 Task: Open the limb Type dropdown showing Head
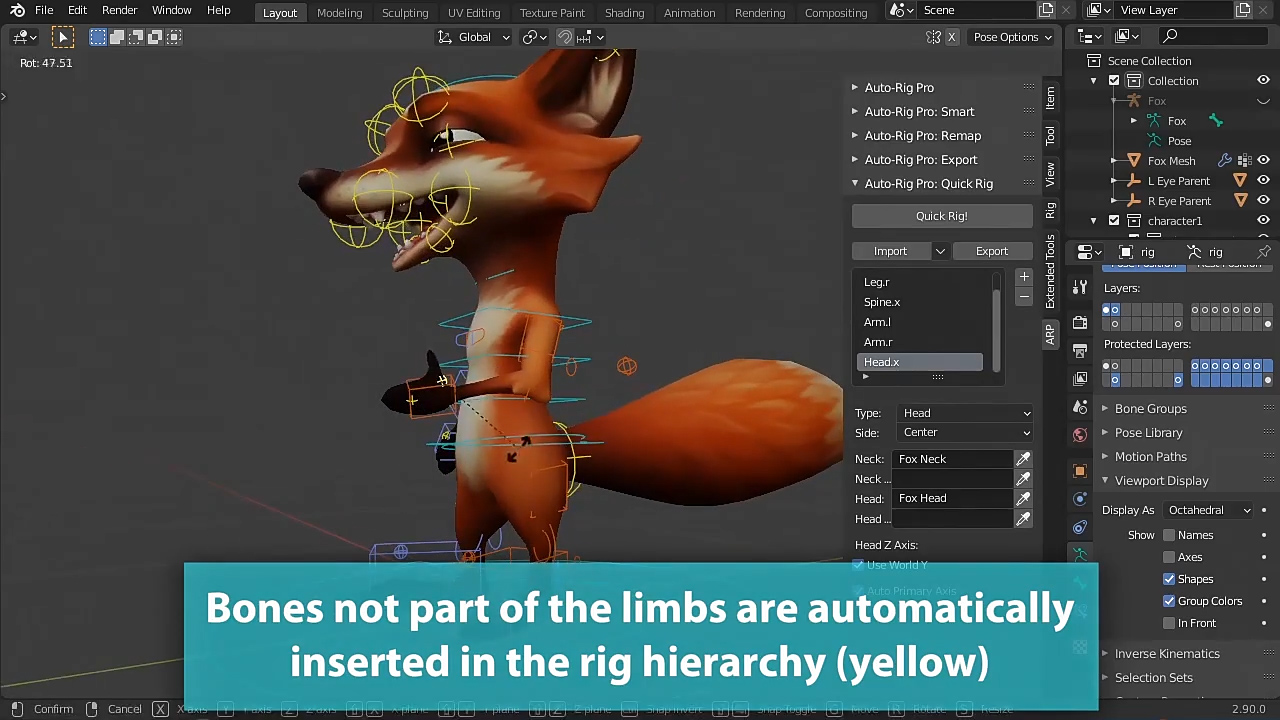[966, 413]
